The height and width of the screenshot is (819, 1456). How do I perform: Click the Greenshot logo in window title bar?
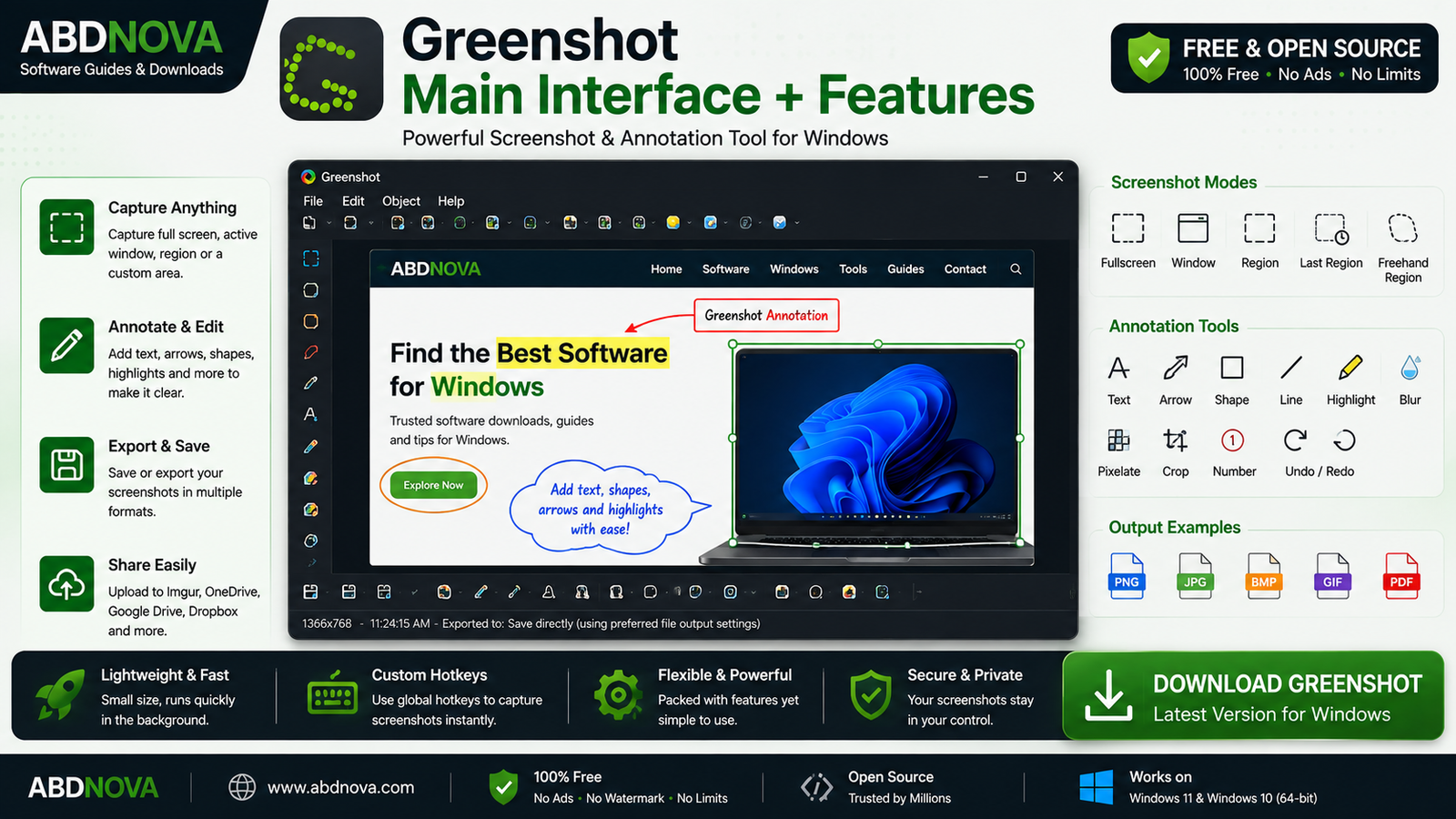(308, 177)
